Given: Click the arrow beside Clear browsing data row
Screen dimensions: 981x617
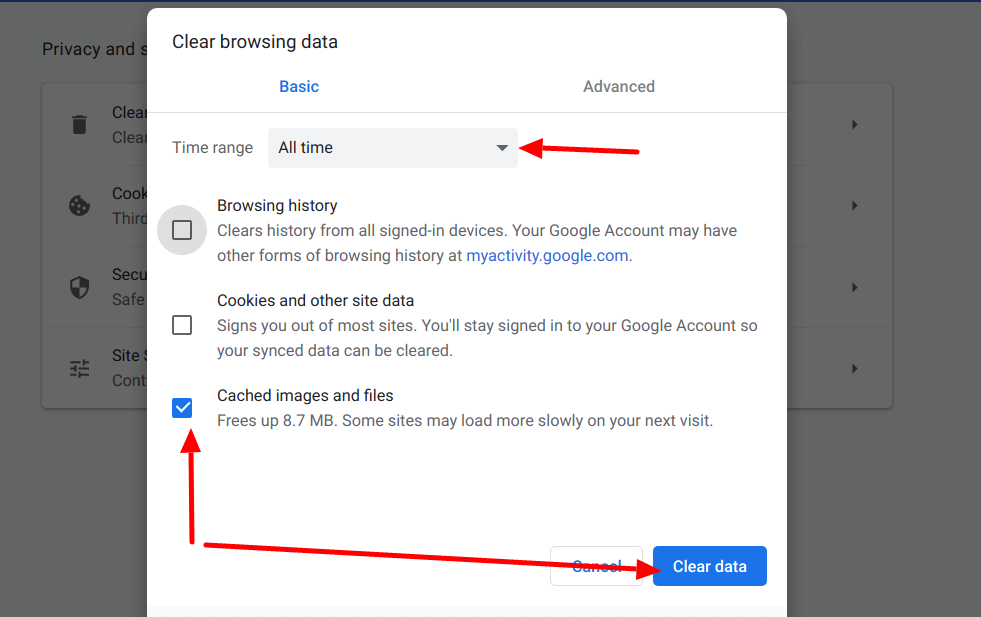Looking at the screenshot, I should tap(855, 125).
